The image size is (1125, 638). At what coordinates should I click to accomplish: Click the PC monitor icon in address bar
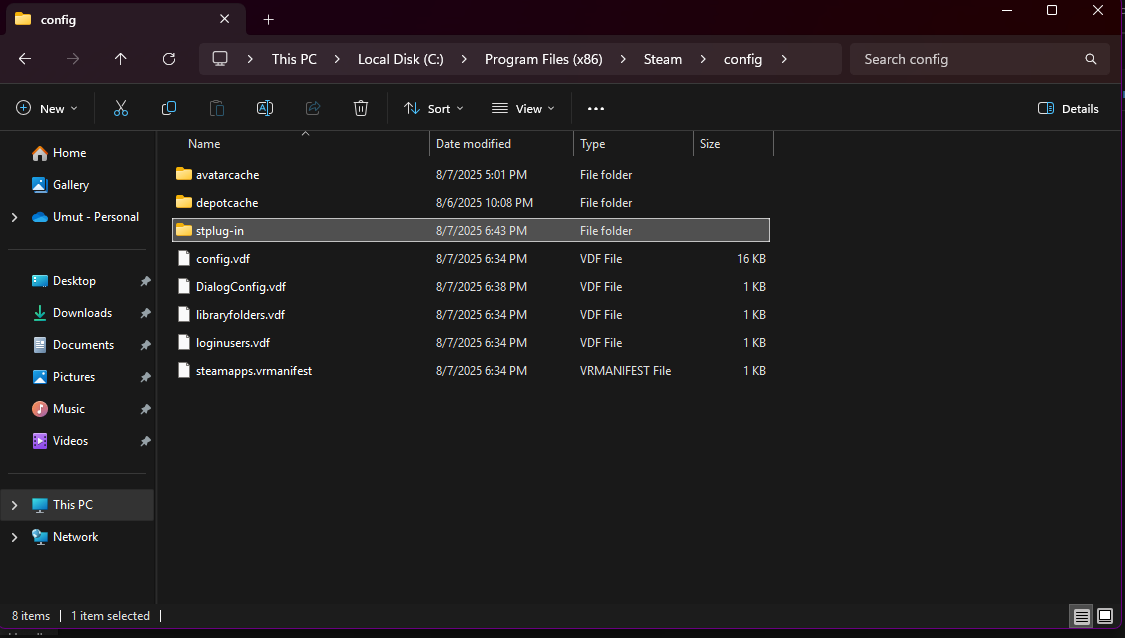(220, 59)
